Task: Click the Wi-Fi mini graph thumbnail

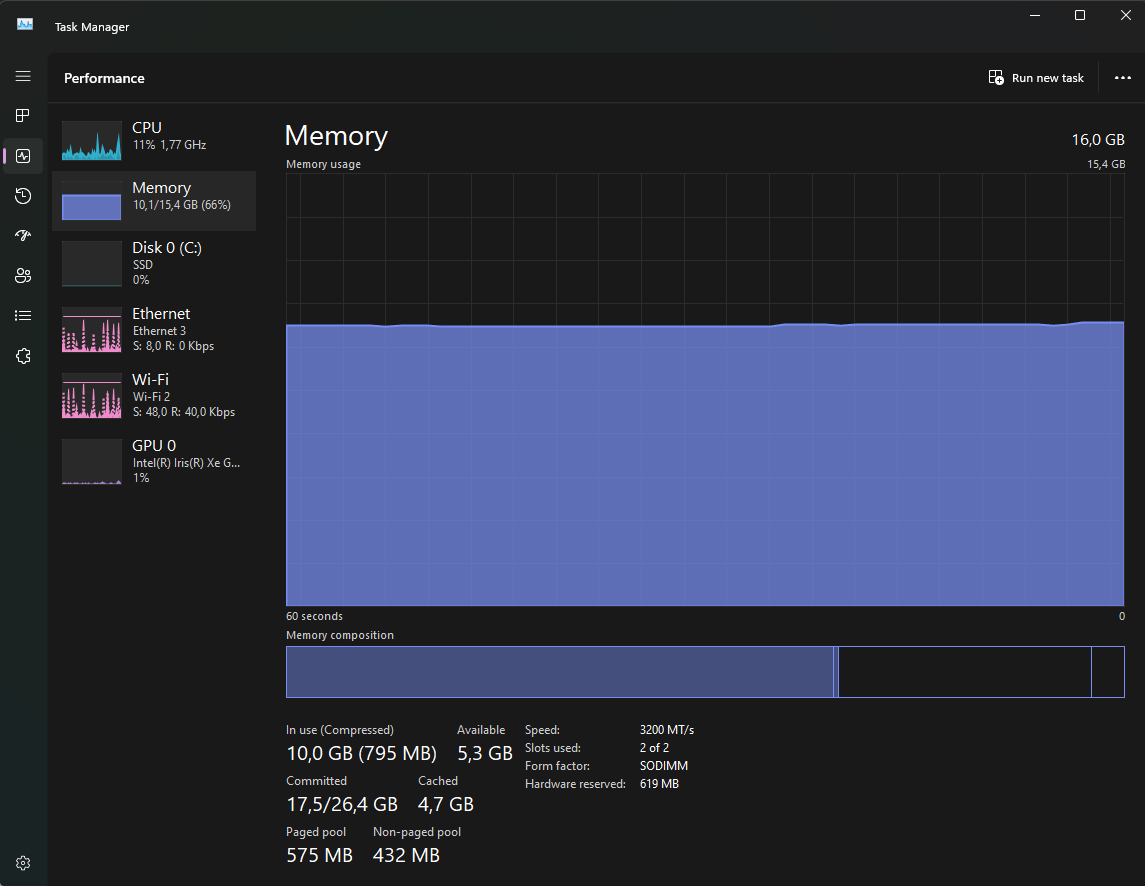Action: click(91, 395)
